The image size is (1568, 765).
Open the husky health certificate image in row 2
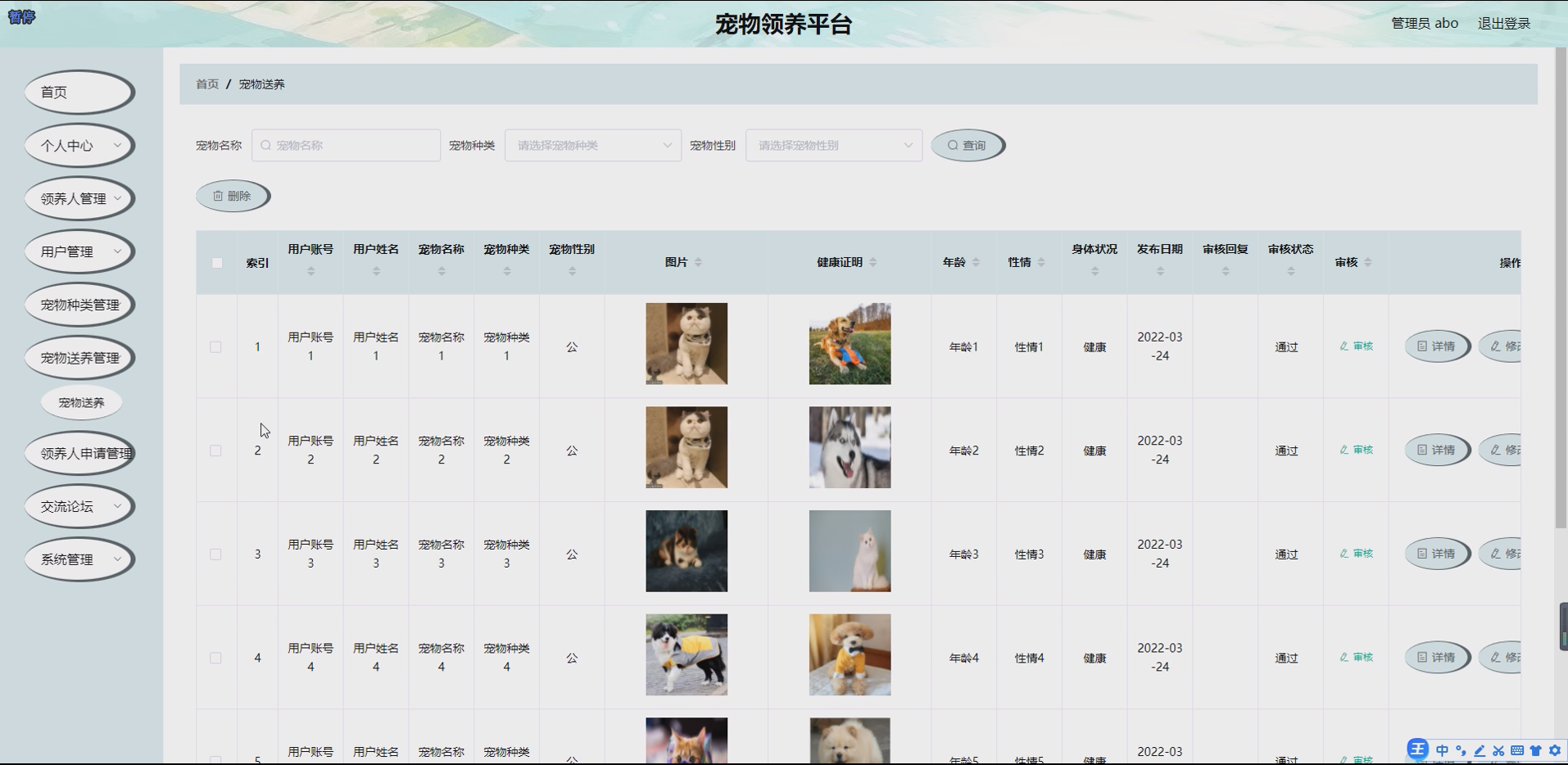click(850, 447)
